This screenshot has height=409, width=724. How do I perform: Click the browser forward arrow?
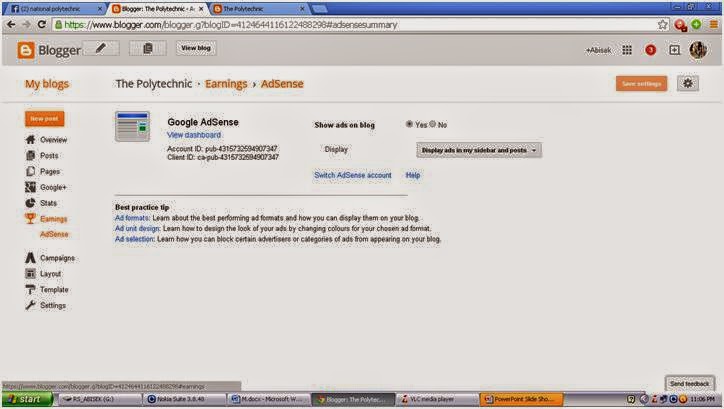point(26,24)
